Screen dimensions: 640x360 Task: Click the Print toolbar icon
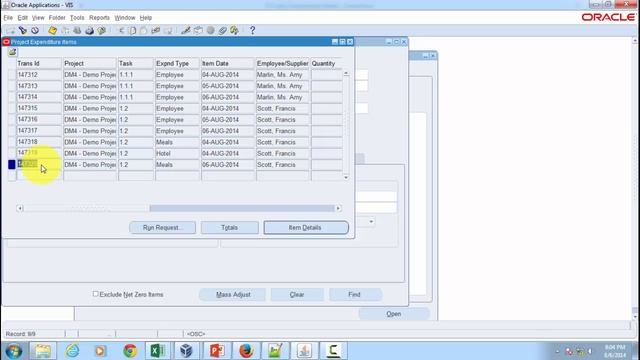point(89,30)
